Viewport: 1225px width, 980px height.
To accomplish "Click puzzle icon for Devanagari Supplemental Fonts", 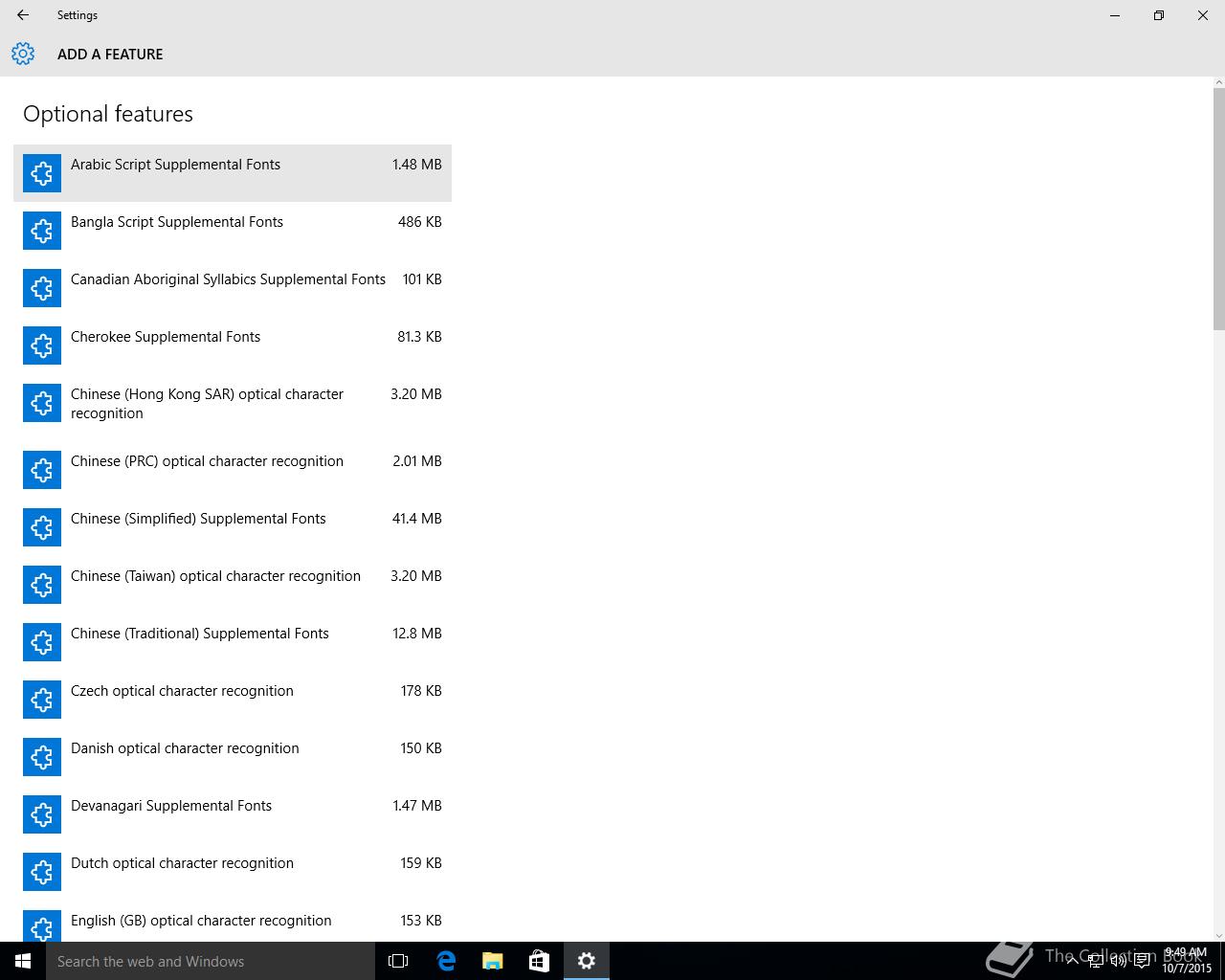I will tap(42, 814).
